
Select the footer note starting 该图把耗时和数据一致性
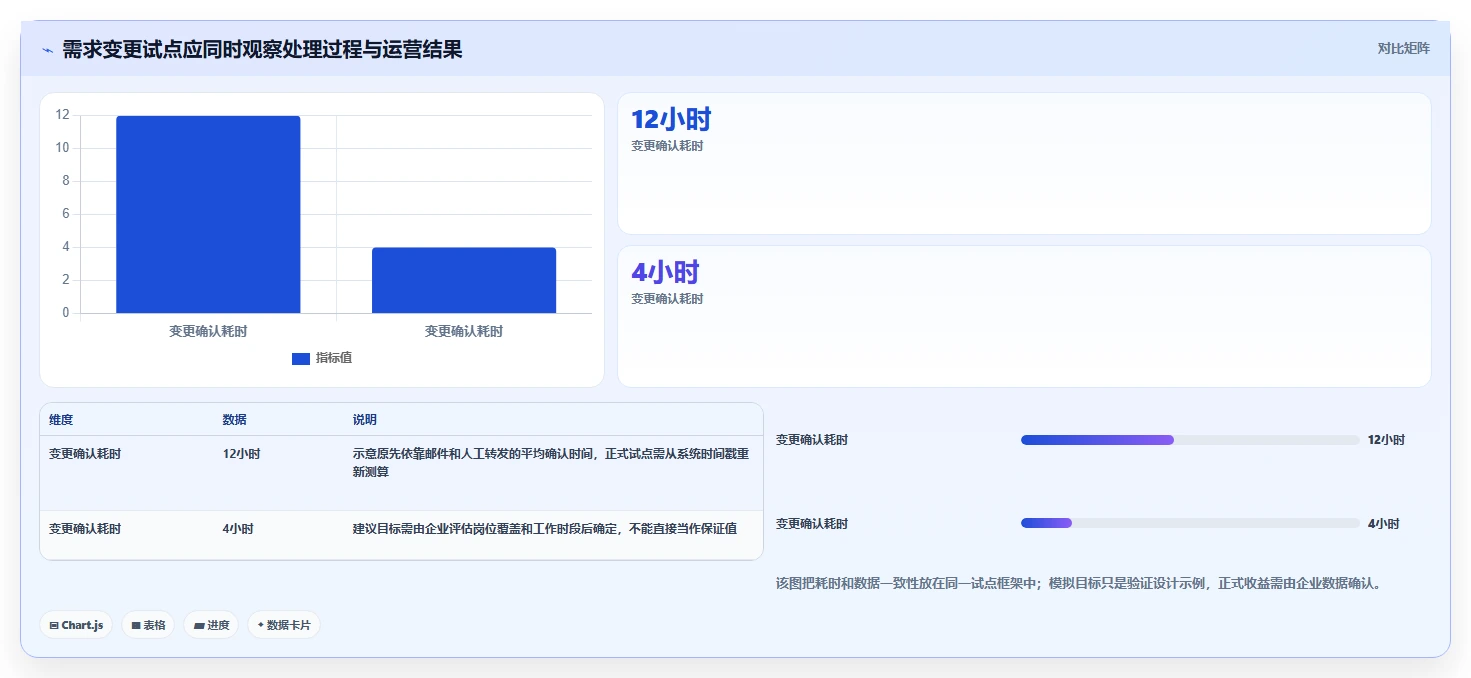tap(1078, 583)
